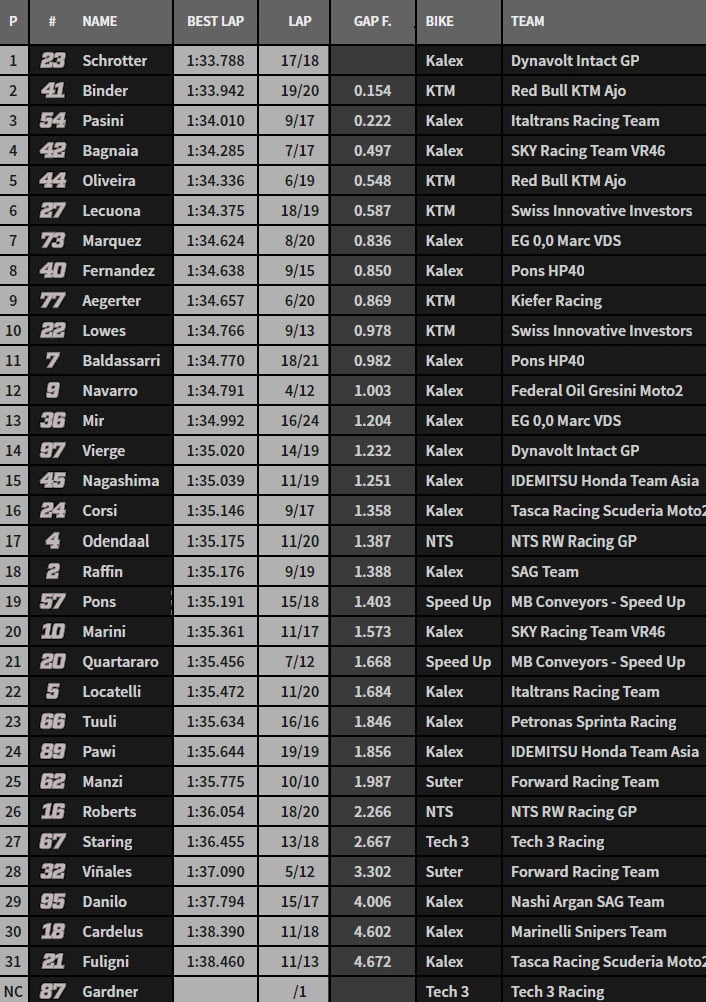Open rider name Pasini
The height and width of the screenshot is (1002, 706).
pos(104,120)
